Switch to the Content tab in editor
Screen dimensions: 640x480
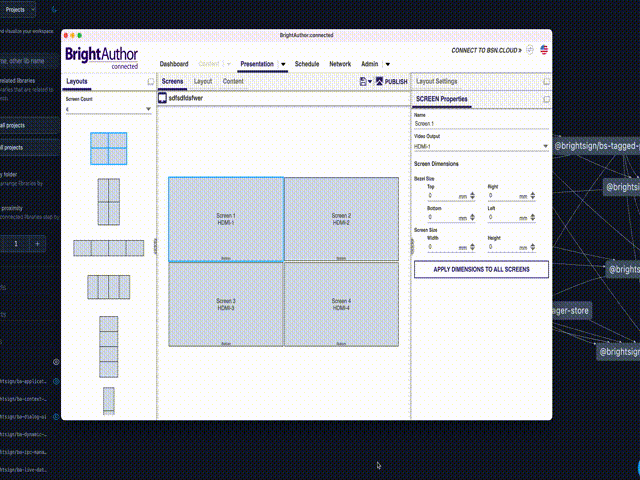coord(233,81)
